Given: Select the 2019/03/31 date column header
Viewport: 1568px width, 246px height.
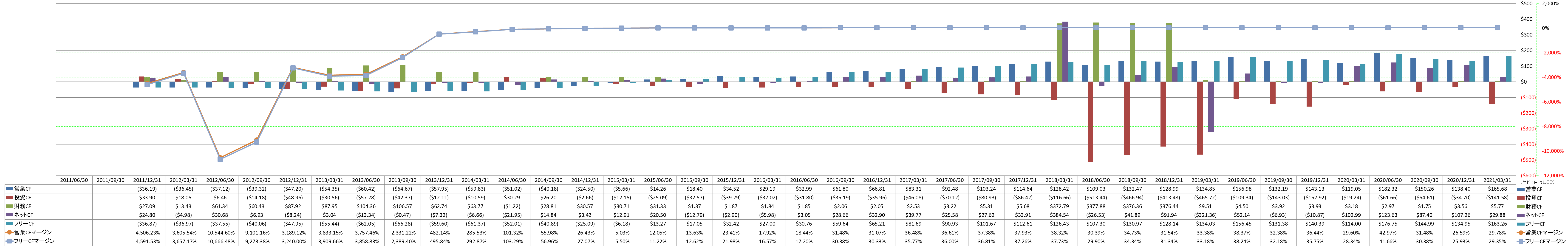Looking at the screenshot, I should (1205, 180).
